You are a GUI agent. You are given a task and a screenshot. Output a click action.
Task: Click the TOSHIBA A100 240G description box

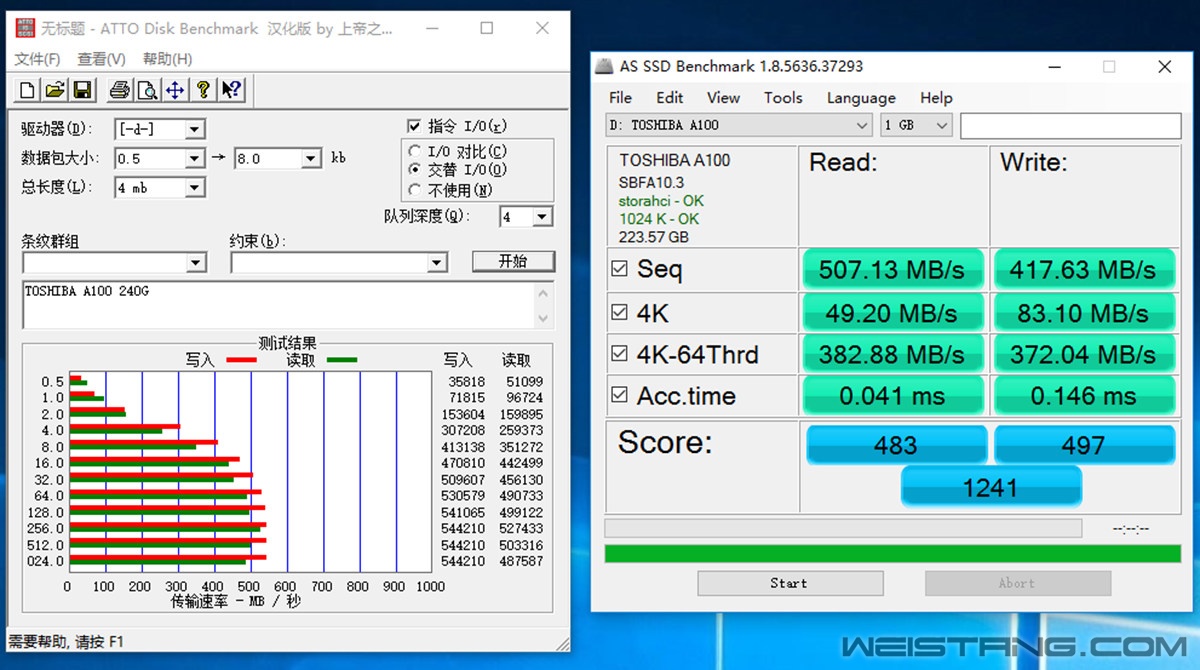click(279, 305)
